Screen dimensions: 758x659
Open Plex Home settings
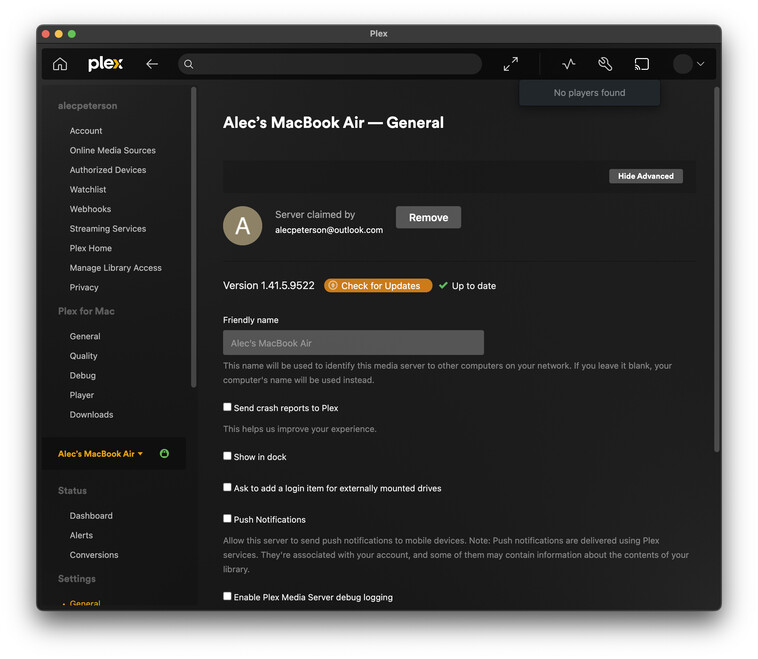pos(90,248)
